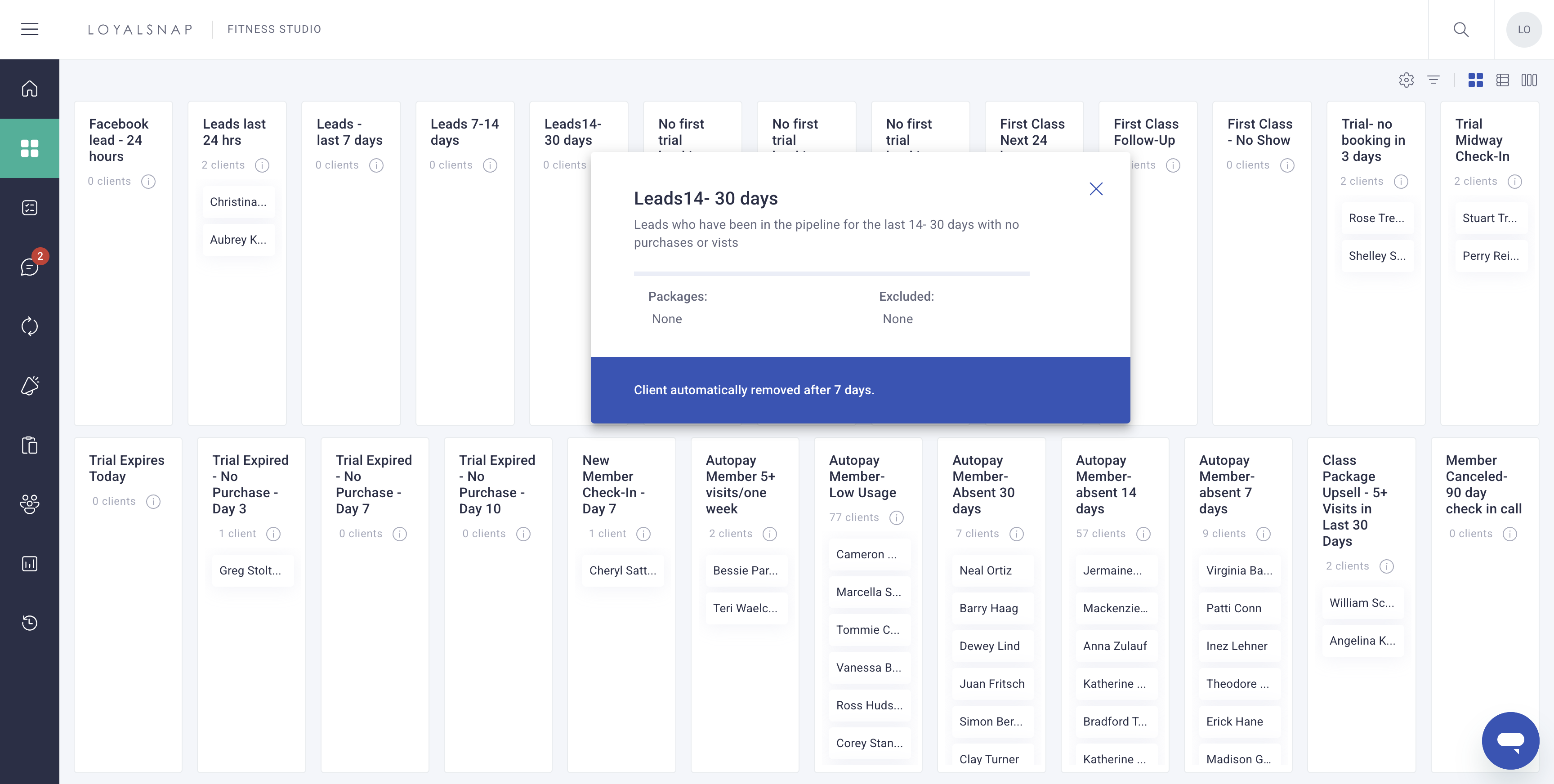Open the LO user profile avatar
The image size is (1554, 784).
(x=1524, y=29)
